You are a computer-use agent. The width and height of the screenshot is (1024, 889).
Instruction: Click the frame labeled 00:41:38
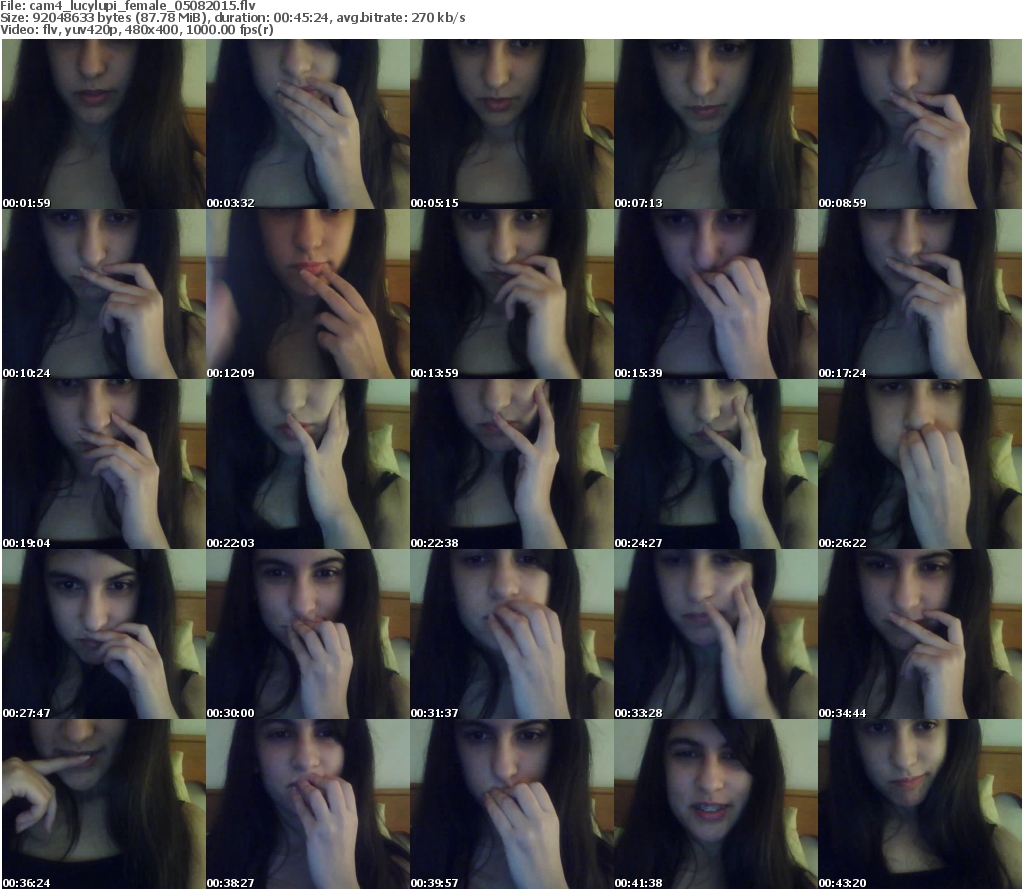point(716,804)
